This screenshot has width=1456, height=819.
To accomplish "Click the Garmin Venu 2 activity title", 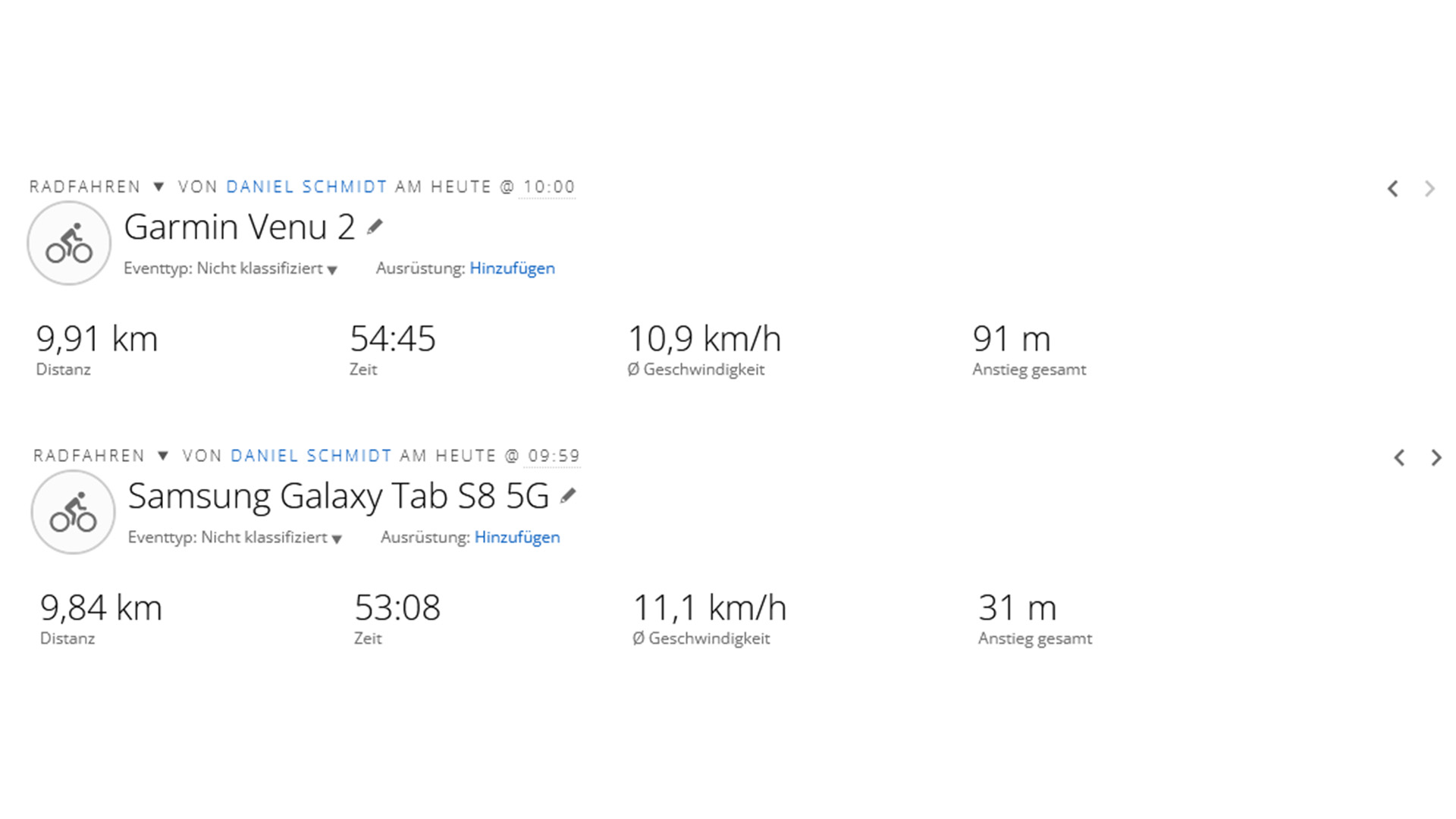I will pos(240,227).
